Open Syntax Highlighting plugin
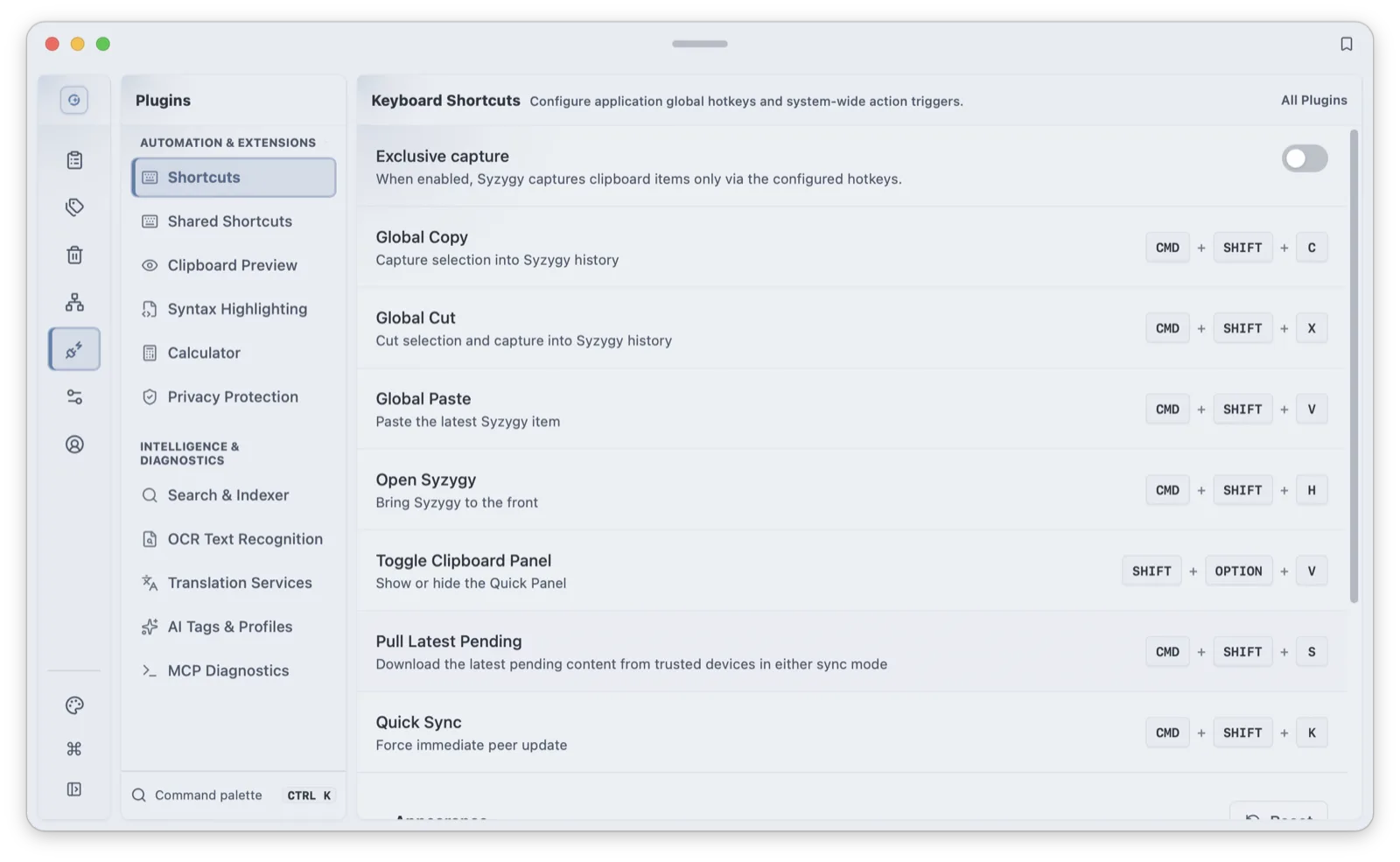Viewport: 1400px width, 862px height. 234,309
